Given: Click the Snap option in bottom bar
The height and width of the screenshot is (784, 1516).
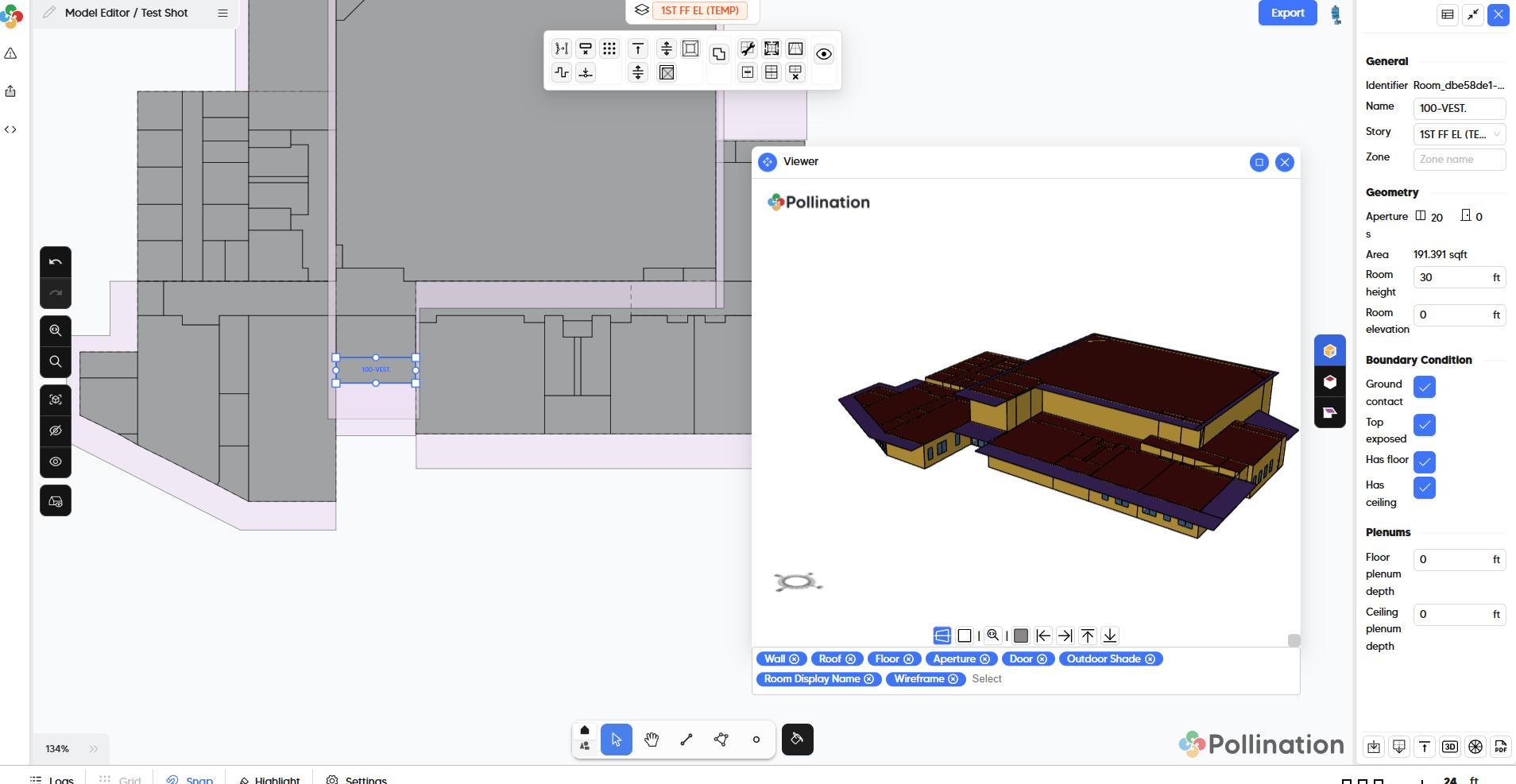Looking at the screenshot, I should (x=191, y=779).
